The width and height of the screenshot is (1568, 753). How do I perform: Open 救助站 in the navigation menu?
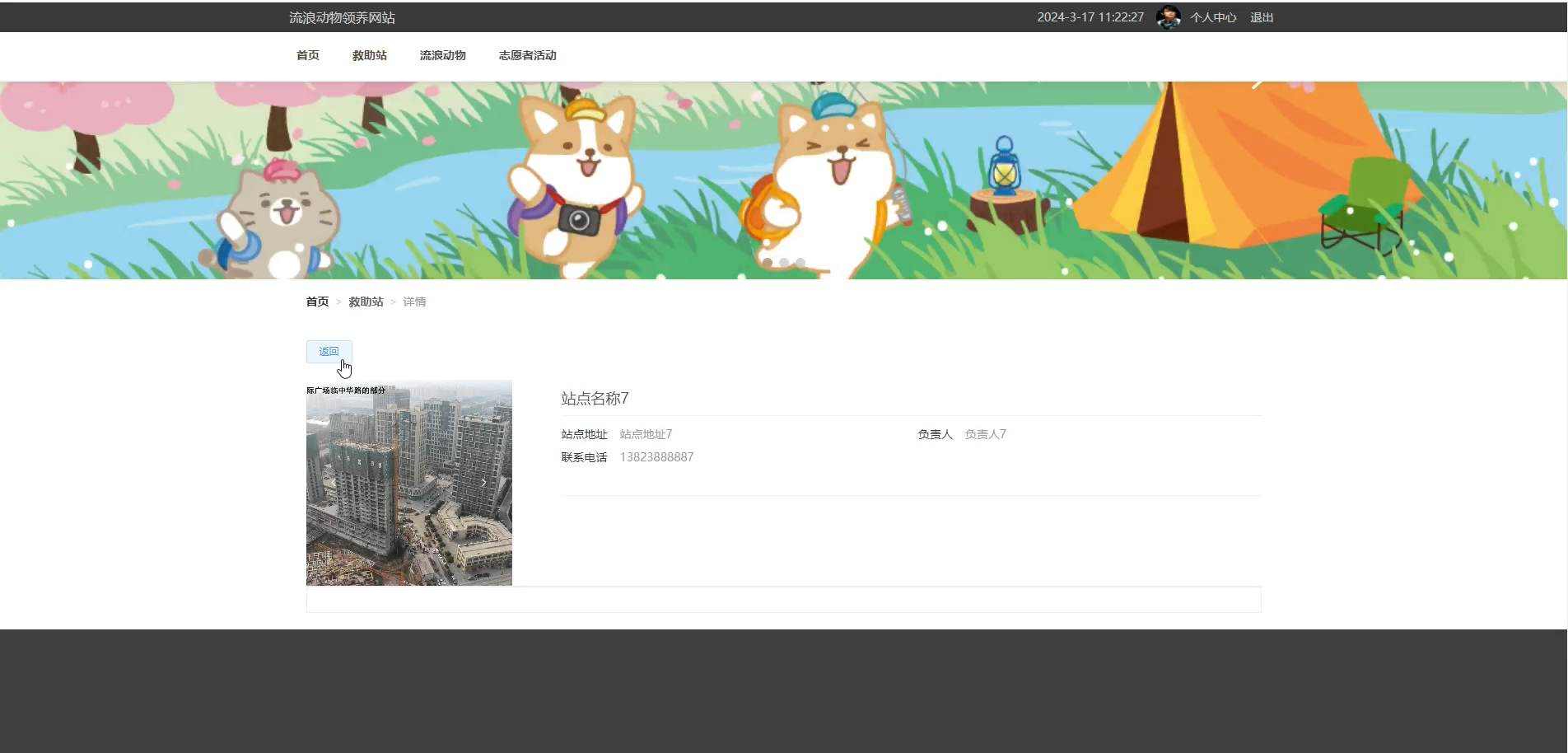pos(370,55)
